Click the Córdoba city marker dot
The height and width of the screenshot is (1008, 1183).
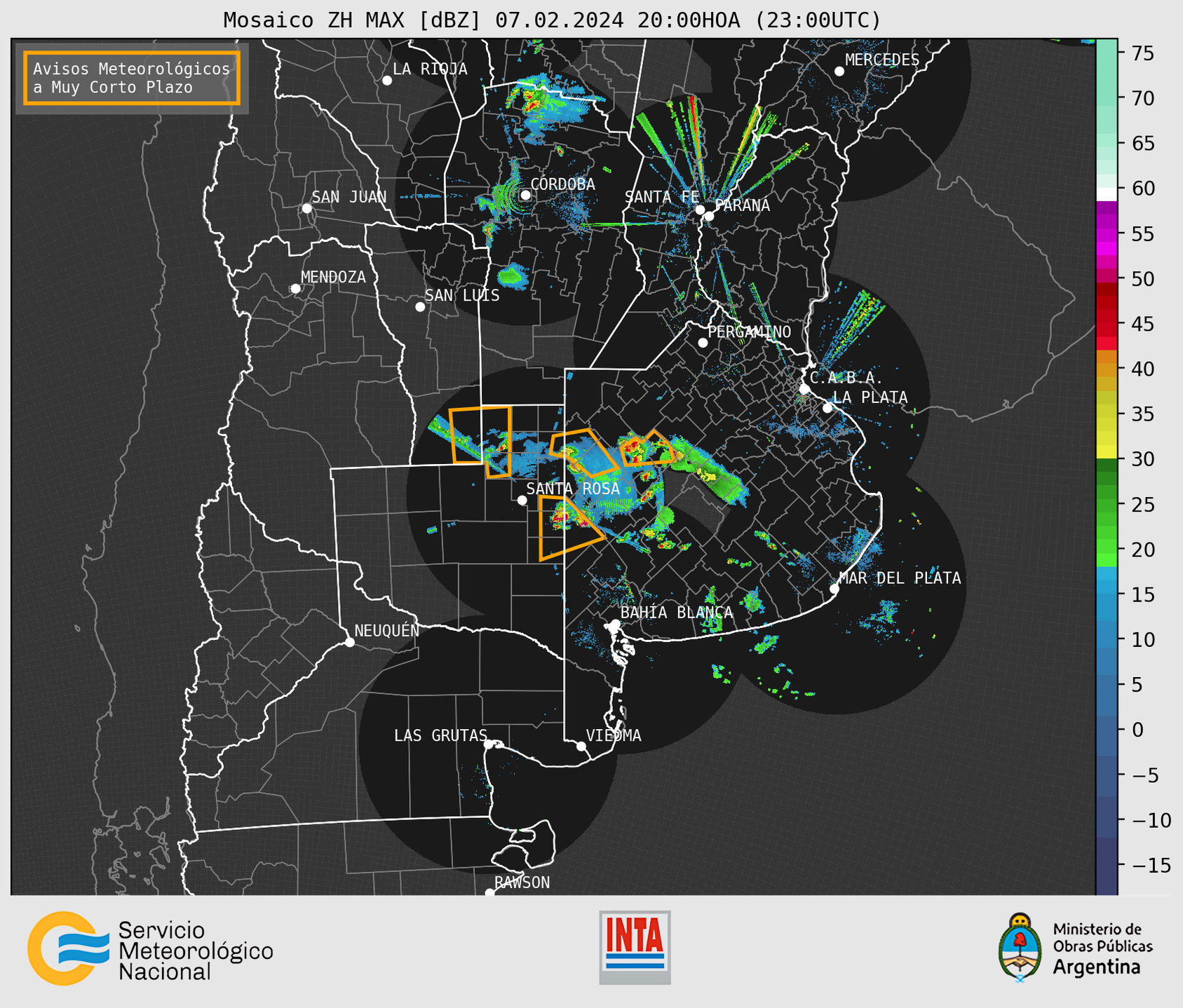pyautogui.click(x=525, y=195)
